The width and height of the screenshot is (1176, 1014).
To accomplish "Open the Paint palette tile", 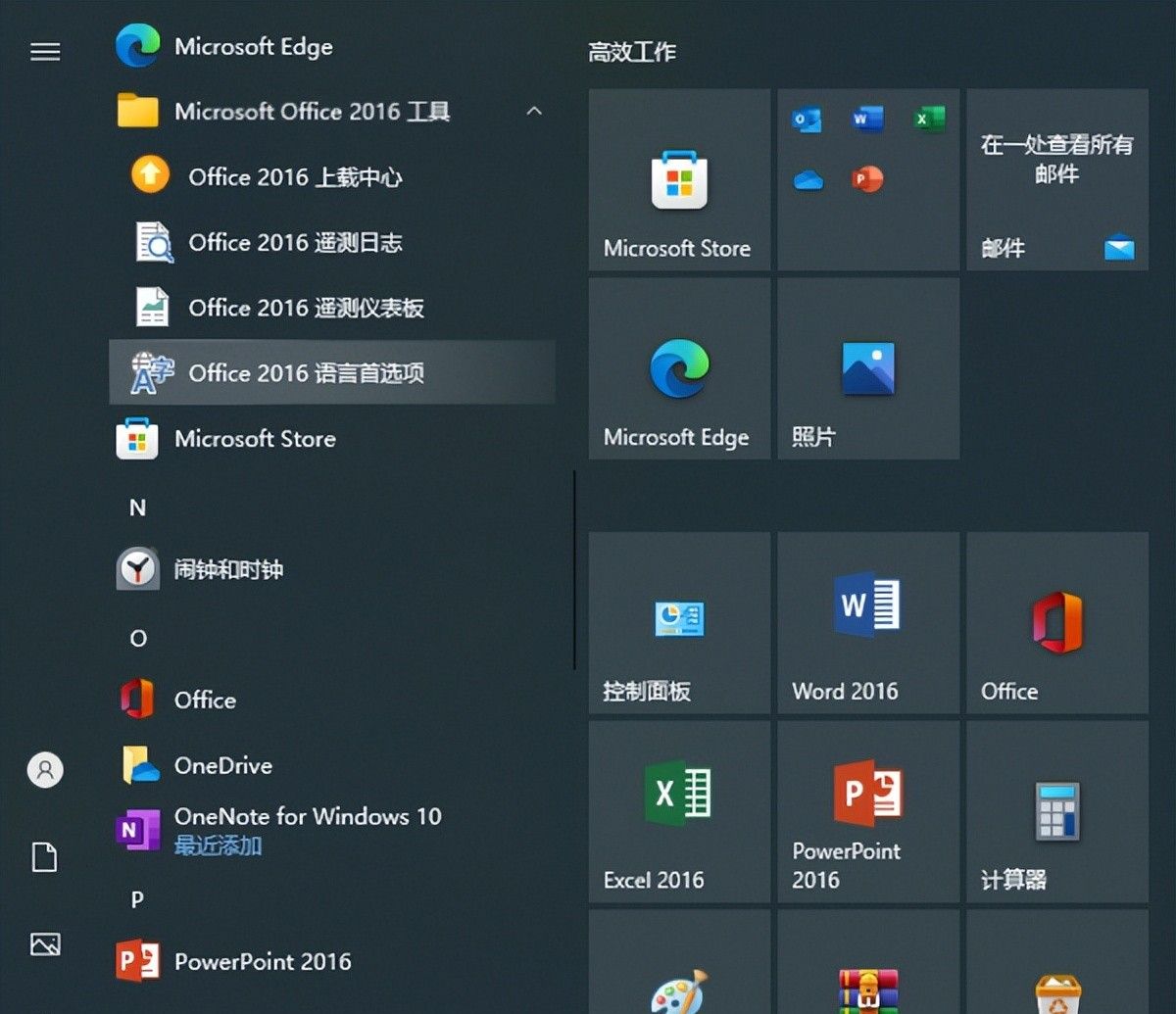I will (x=679, y=962).
